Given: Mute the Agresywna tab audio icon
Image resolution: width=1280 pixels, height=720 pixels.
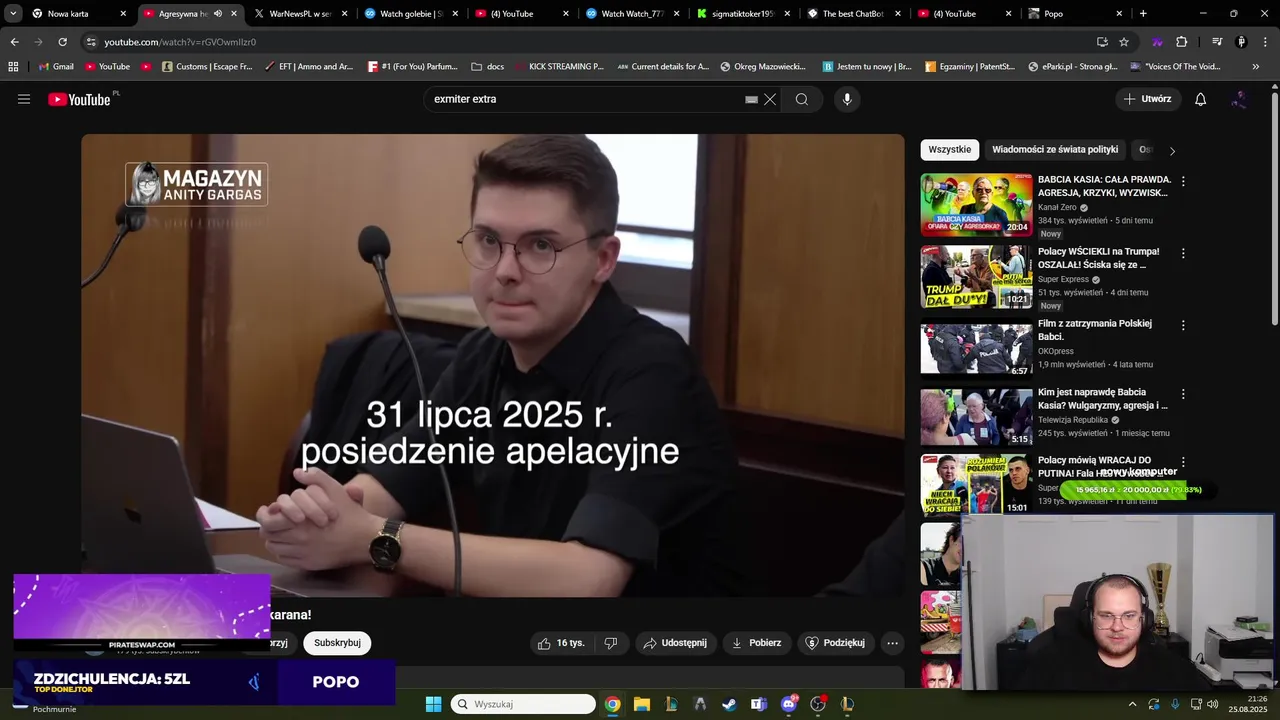Looking at the screenshot, I should point(217,14).
